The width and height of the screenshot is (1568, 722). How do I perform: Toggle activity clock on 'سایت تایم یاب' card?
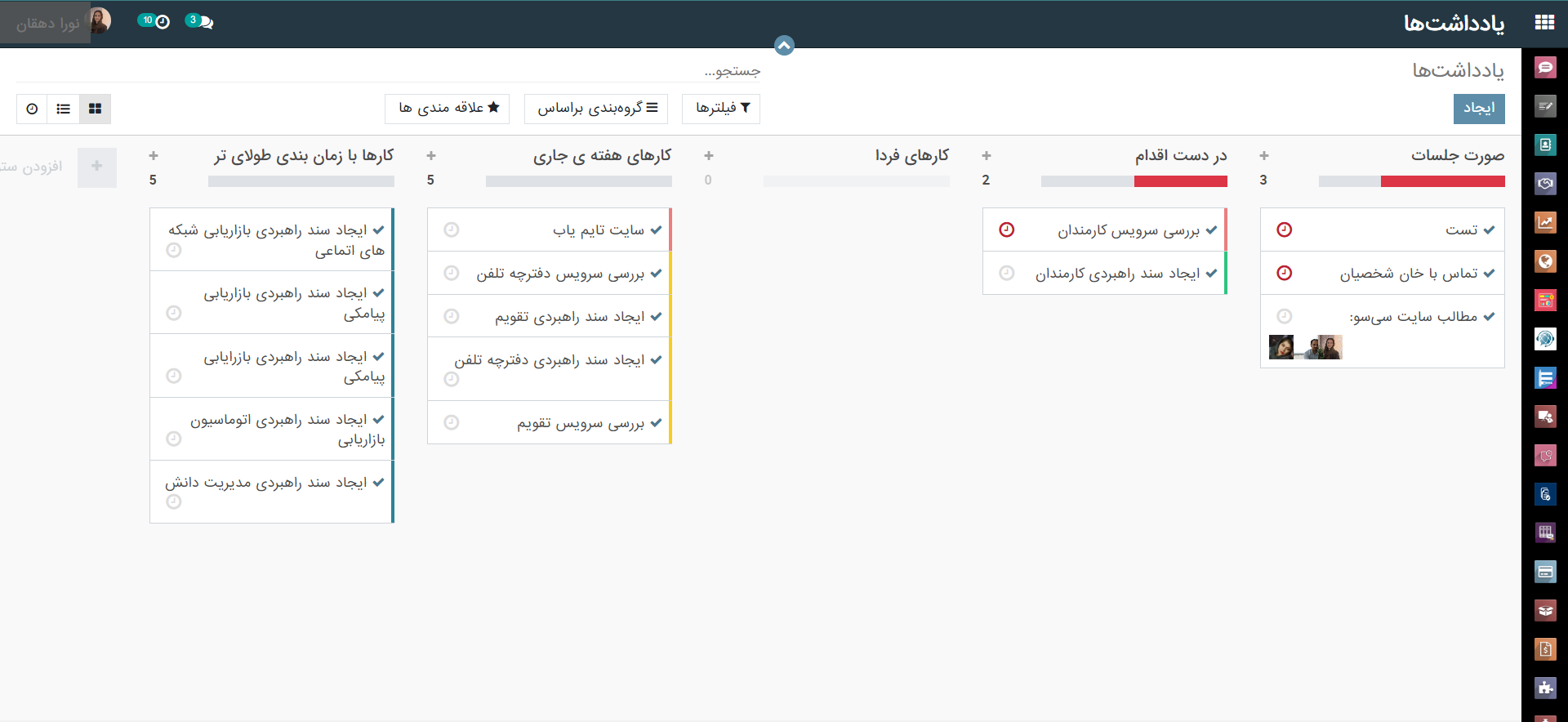point(451,230)
